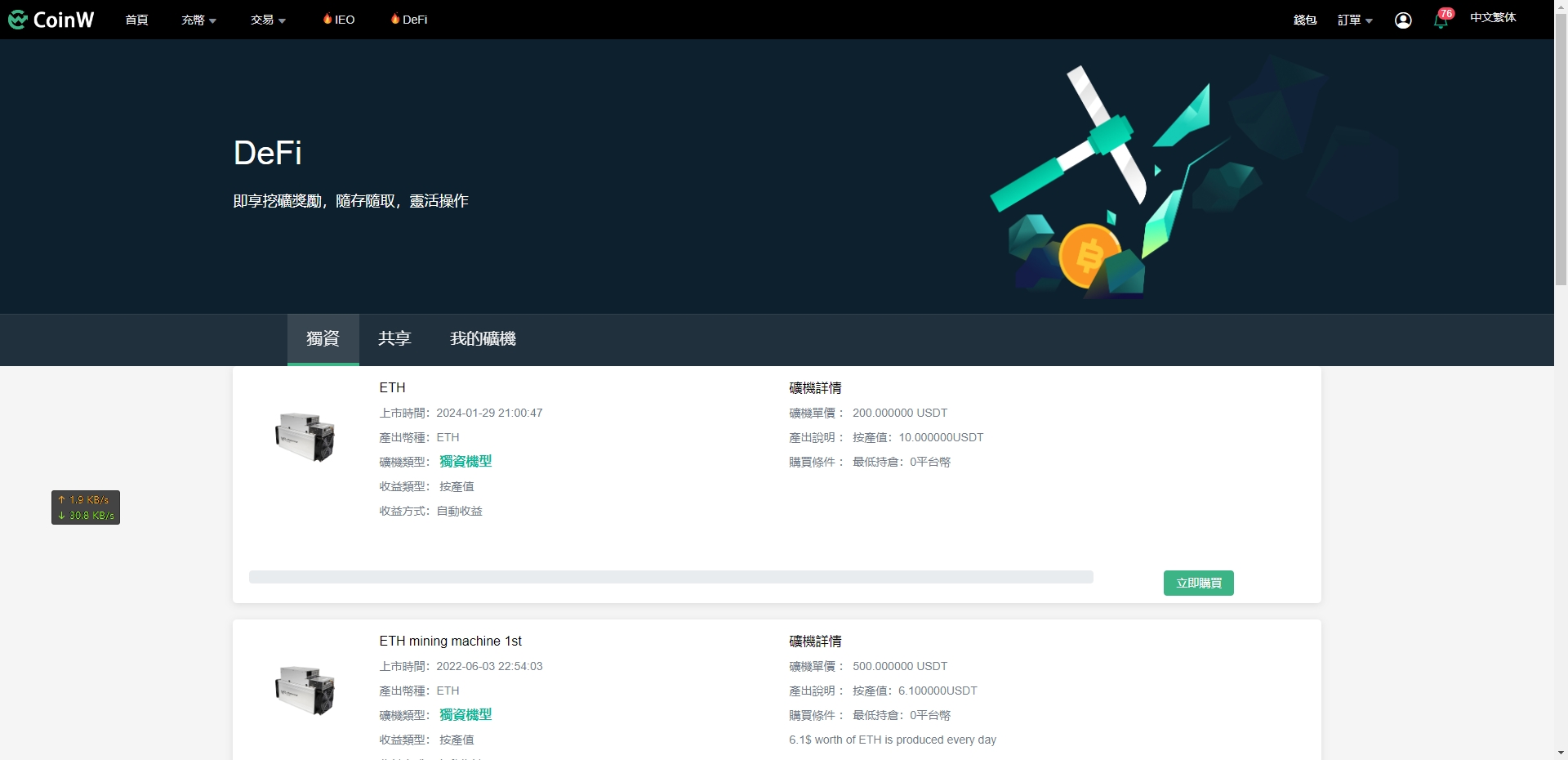Screen dimensions: 1568x760
Task: Open the user account profile icon
Action: click(x=1403, y=20)
